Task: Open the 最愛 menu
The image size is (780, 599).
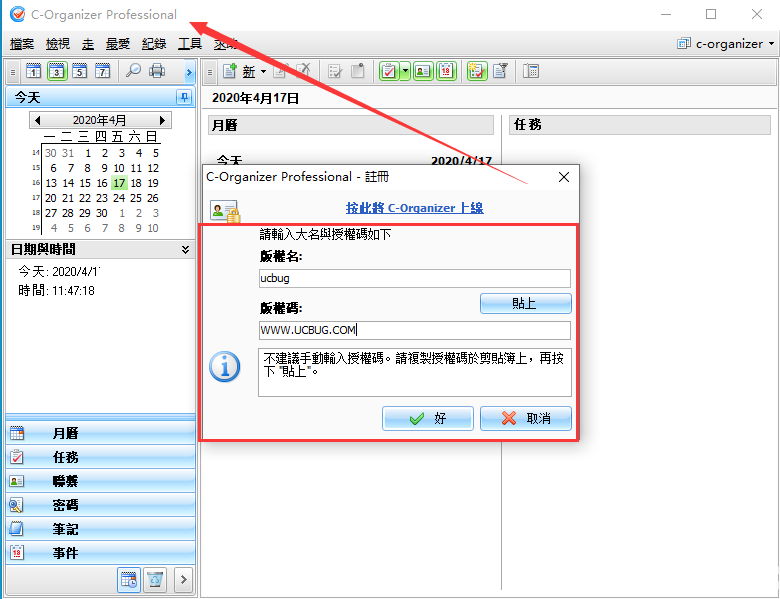Action: tap(117, 44)
